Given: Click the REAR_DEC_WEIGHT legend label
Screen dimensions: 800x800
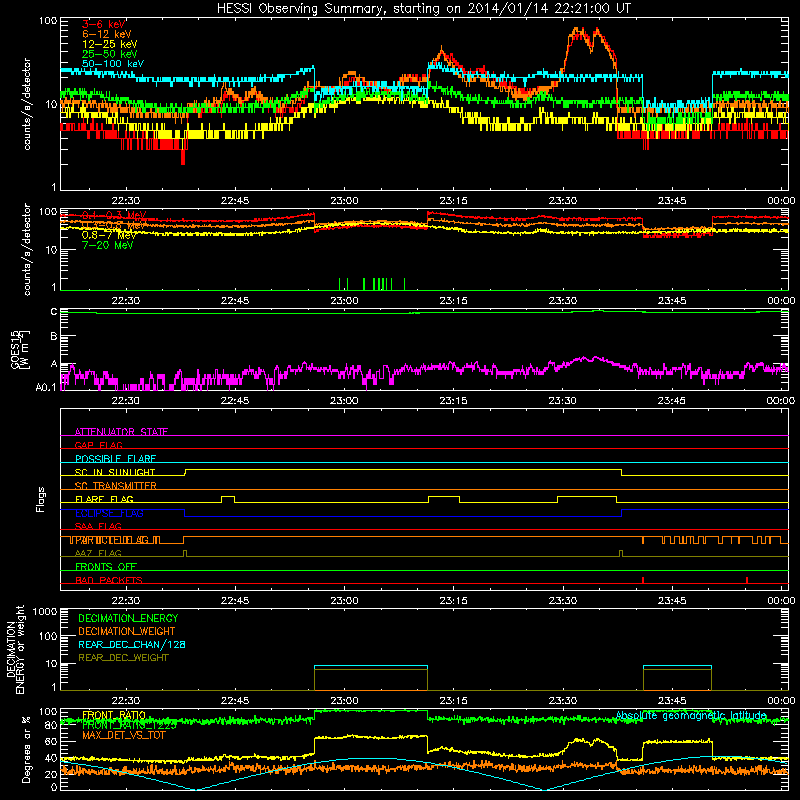Looking at the screenshot, I should coord(123,658).
